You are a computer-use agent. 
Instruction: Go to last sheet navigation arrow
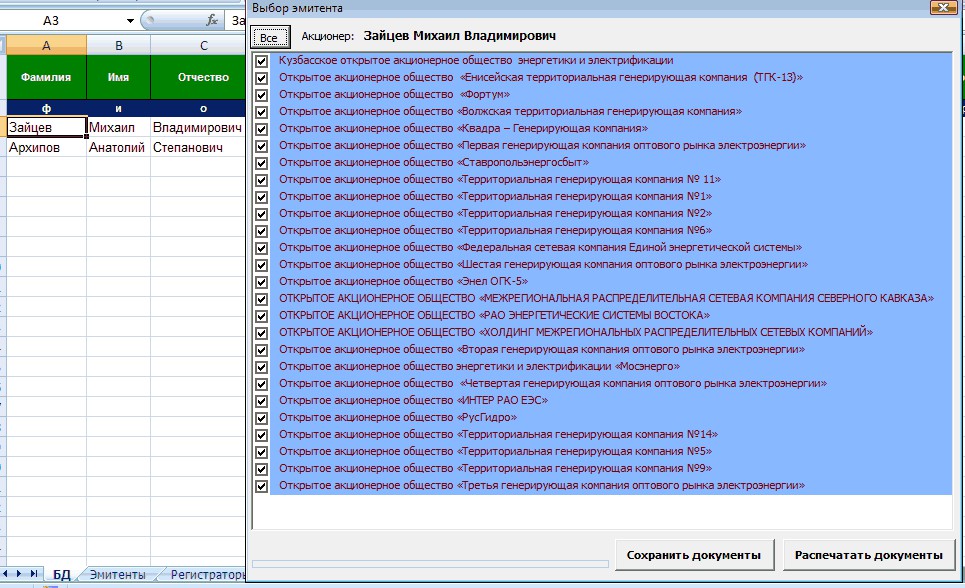(34, 574)
